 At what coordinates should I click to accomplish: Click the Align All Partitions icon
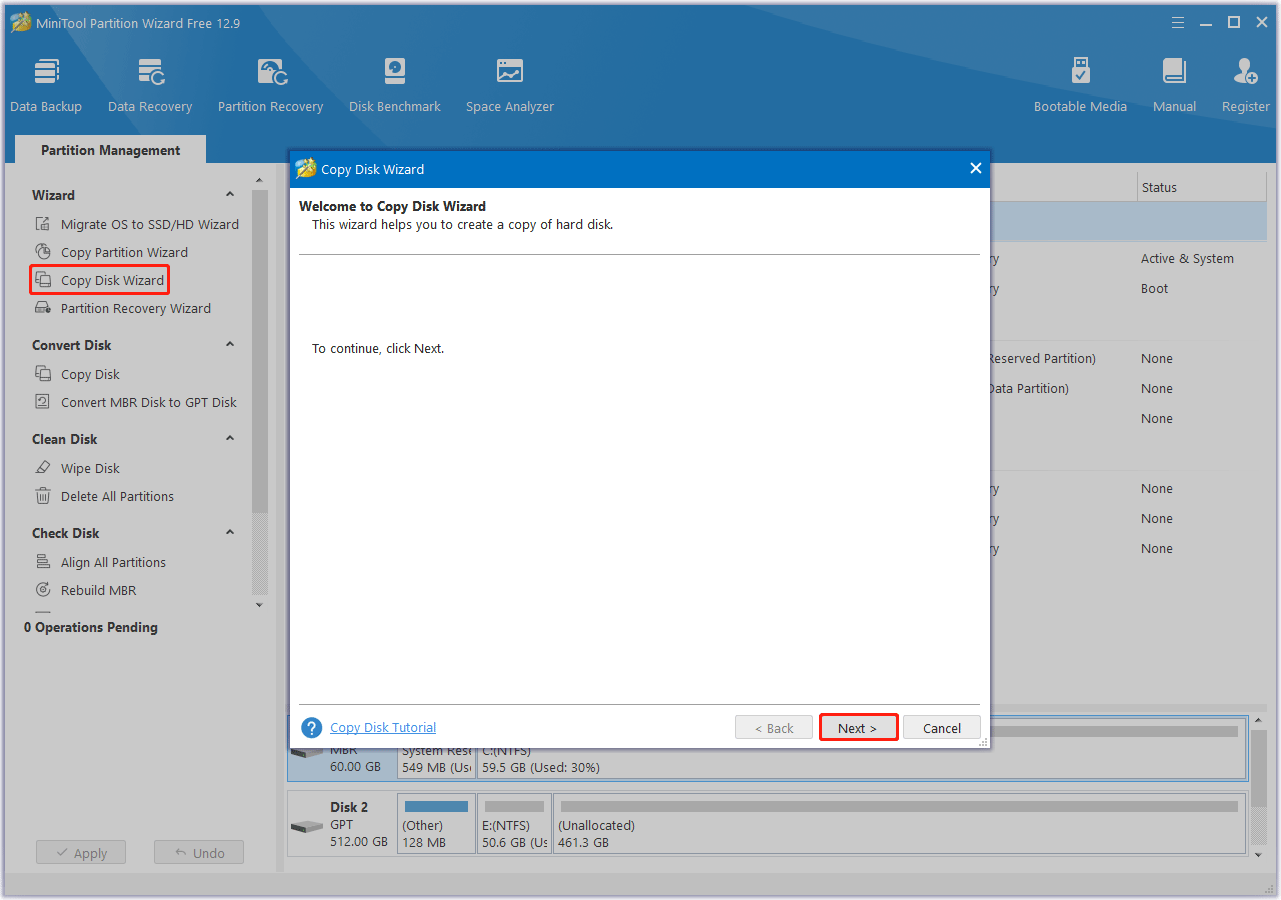pyautogui.click(x=43, y=562)
